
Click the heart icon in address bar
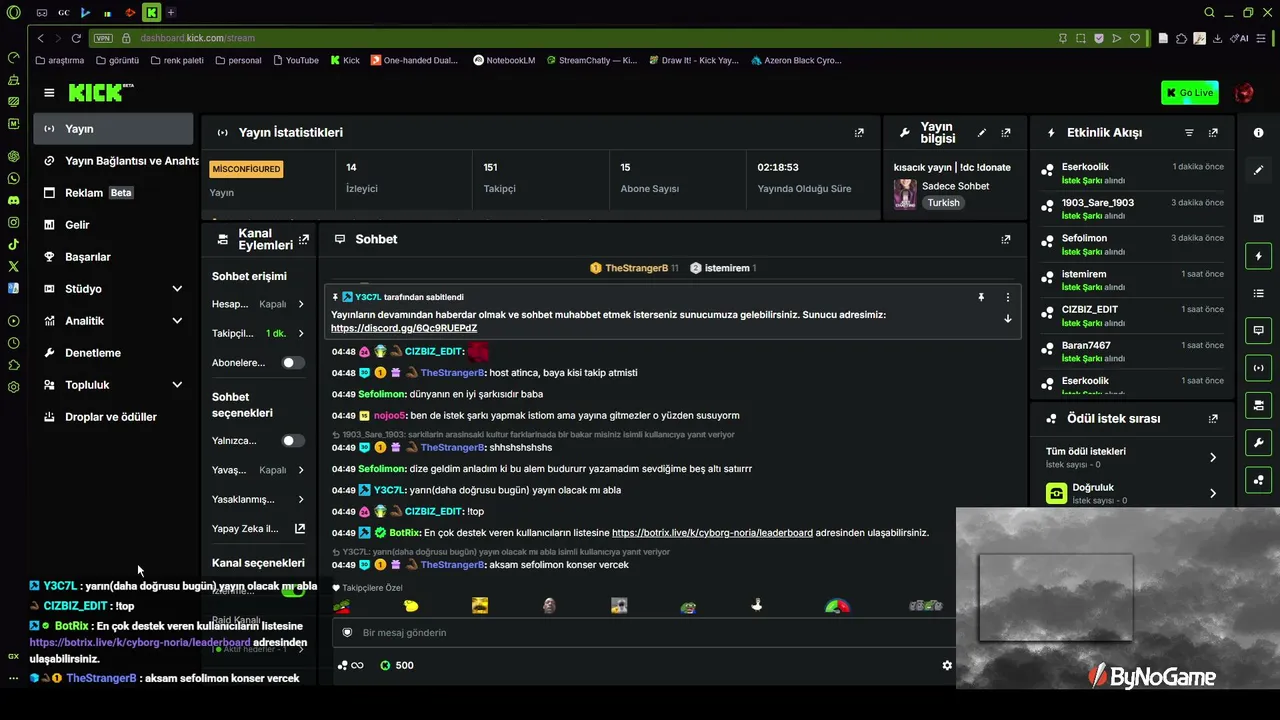(x=1135, y=38)
